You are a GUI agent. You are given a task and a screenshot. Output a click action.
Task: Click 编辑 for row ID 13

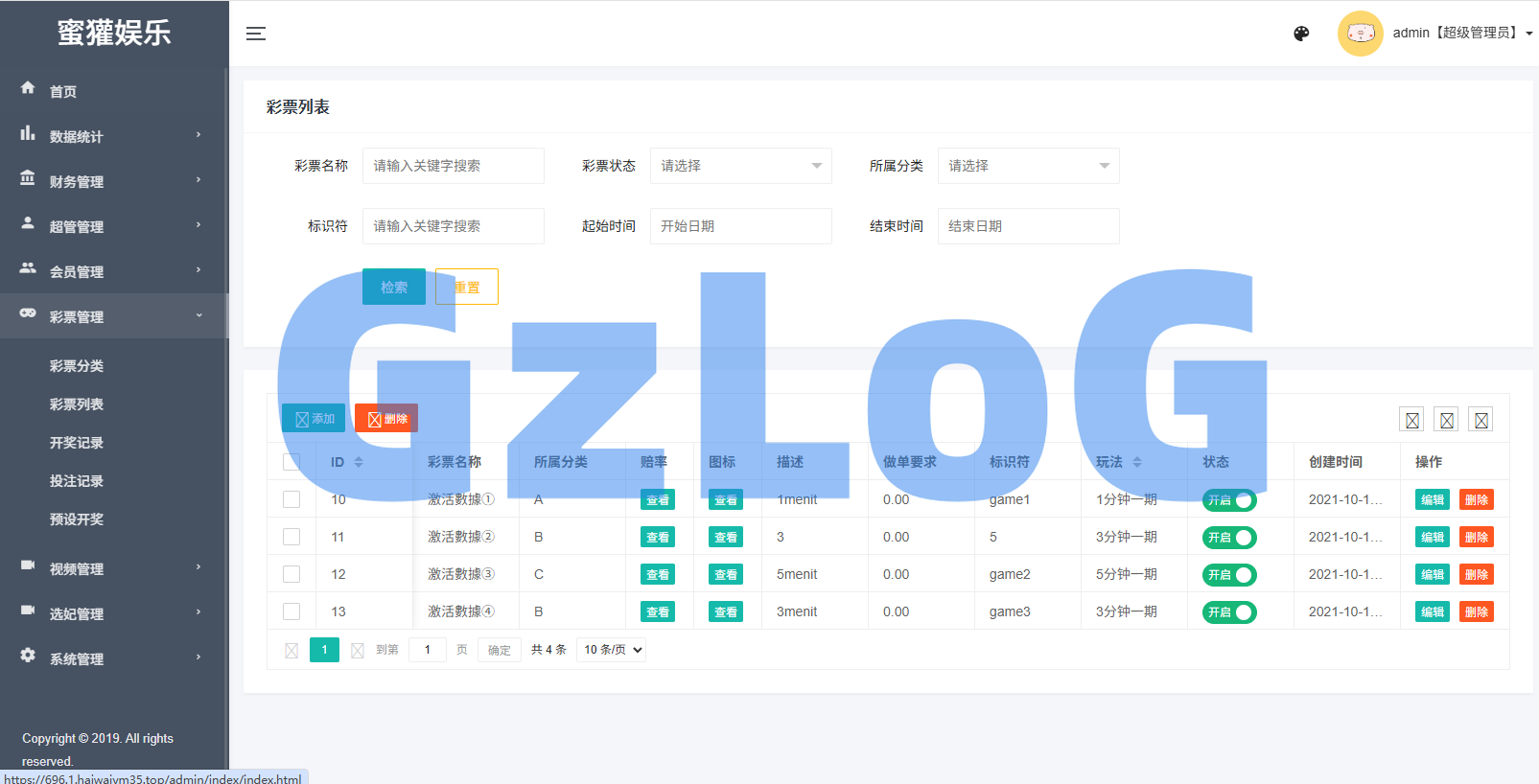1432,612
